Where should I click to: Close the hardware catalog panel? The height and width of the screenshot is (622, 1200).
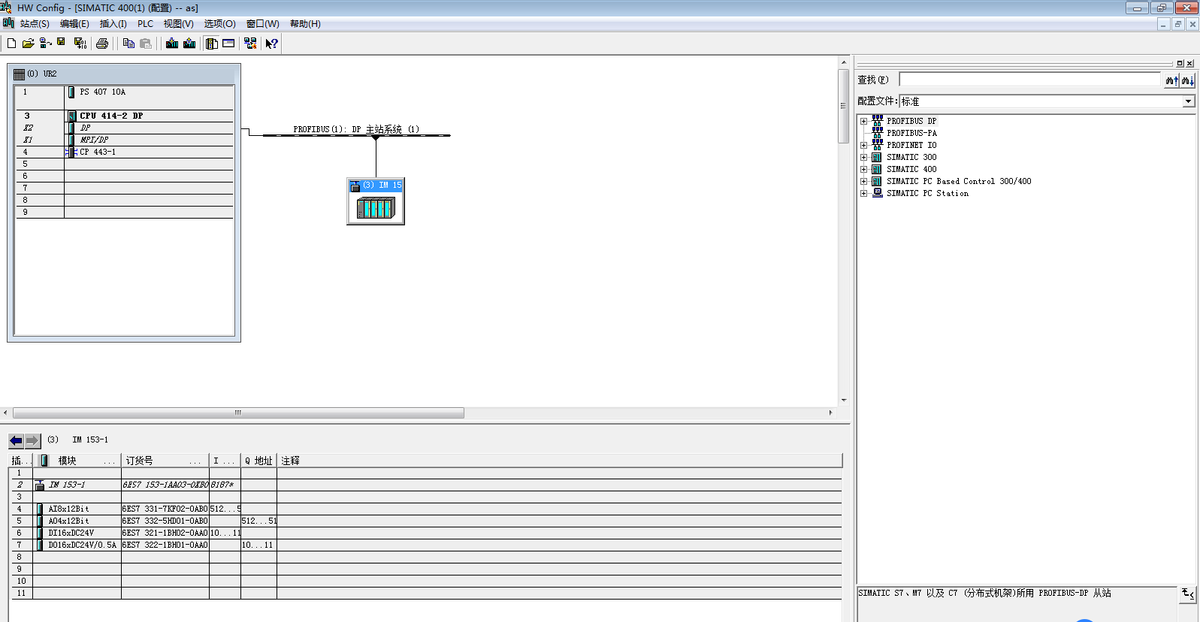pos(1189,63)
